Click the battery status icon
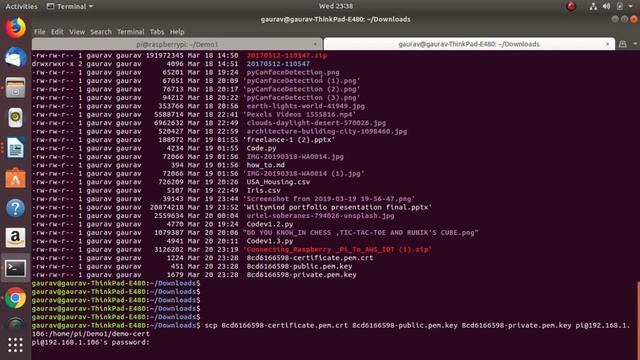The height and width of the screenshot is (360, 640). click(620, 6)
